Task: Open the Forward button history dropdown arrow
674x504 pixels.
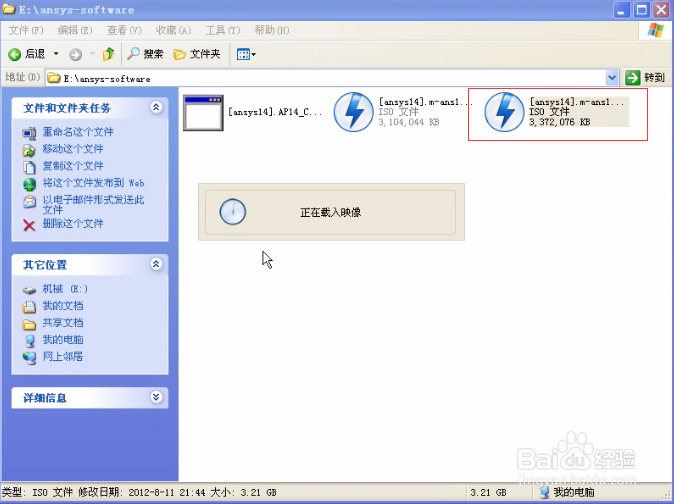Action: click(x=92, y=54)
